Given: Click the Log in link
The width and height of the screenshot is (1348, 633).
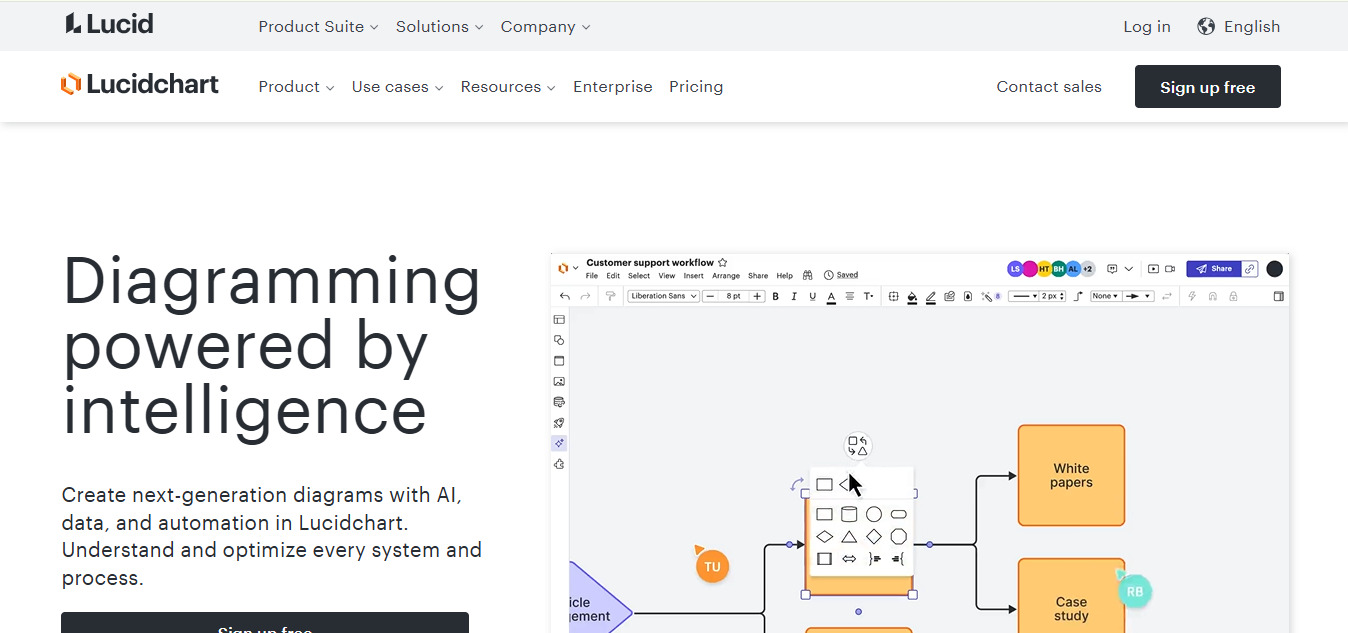Looking at the screenshot, I should click(x=1147, y=27).
